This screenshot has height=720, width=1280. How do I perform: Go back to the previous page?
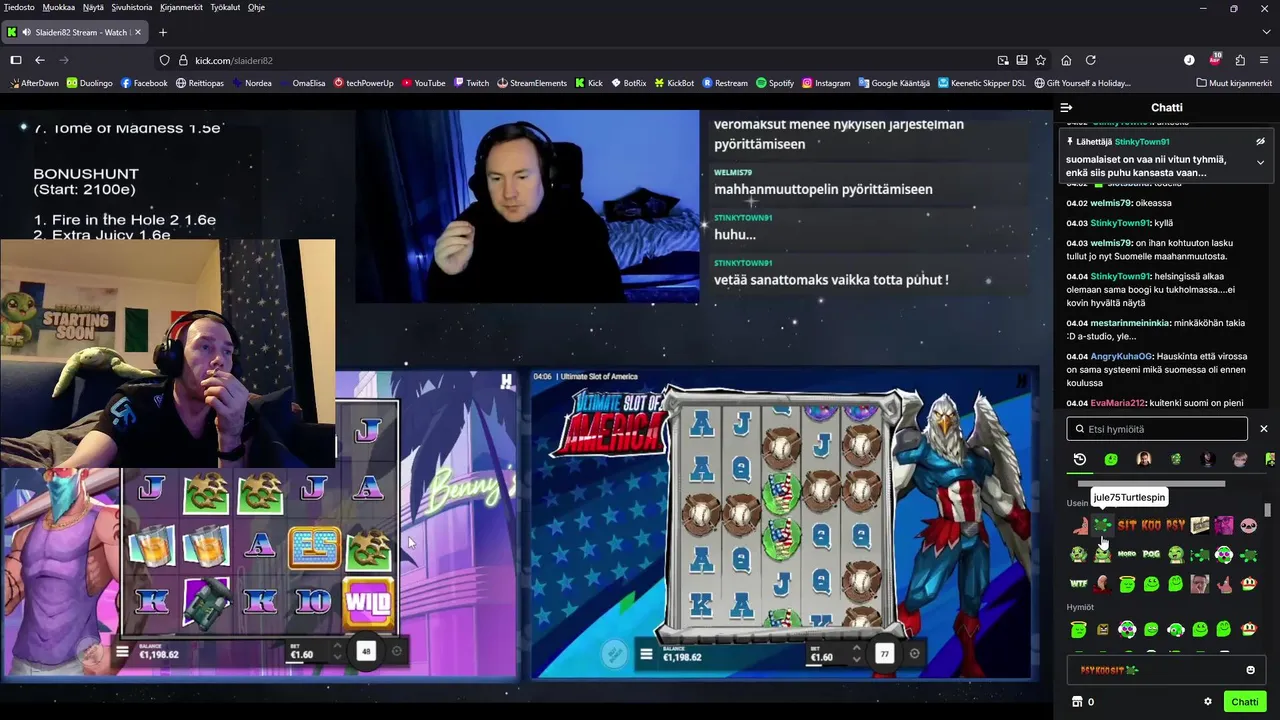(x=40, y=60)
